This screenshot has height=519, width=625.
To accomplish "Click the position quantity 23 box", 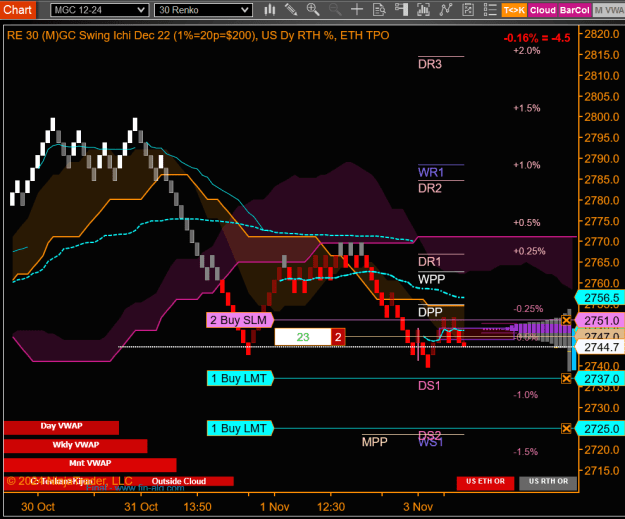I will 303,337.
